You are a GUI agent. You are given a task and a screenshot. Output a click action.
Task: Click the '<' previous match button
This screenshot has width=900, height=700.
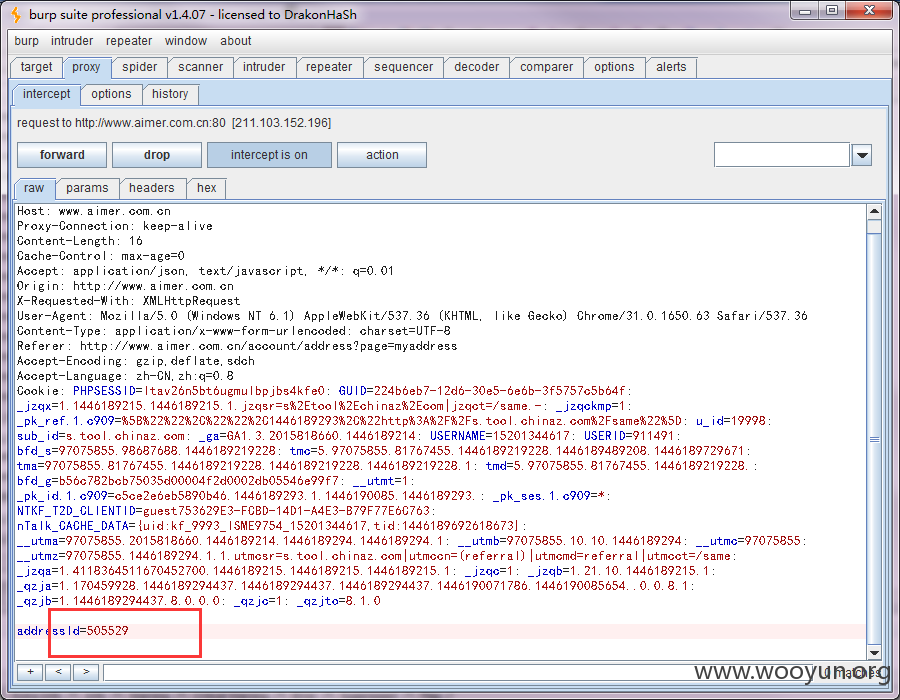[59, 672]
